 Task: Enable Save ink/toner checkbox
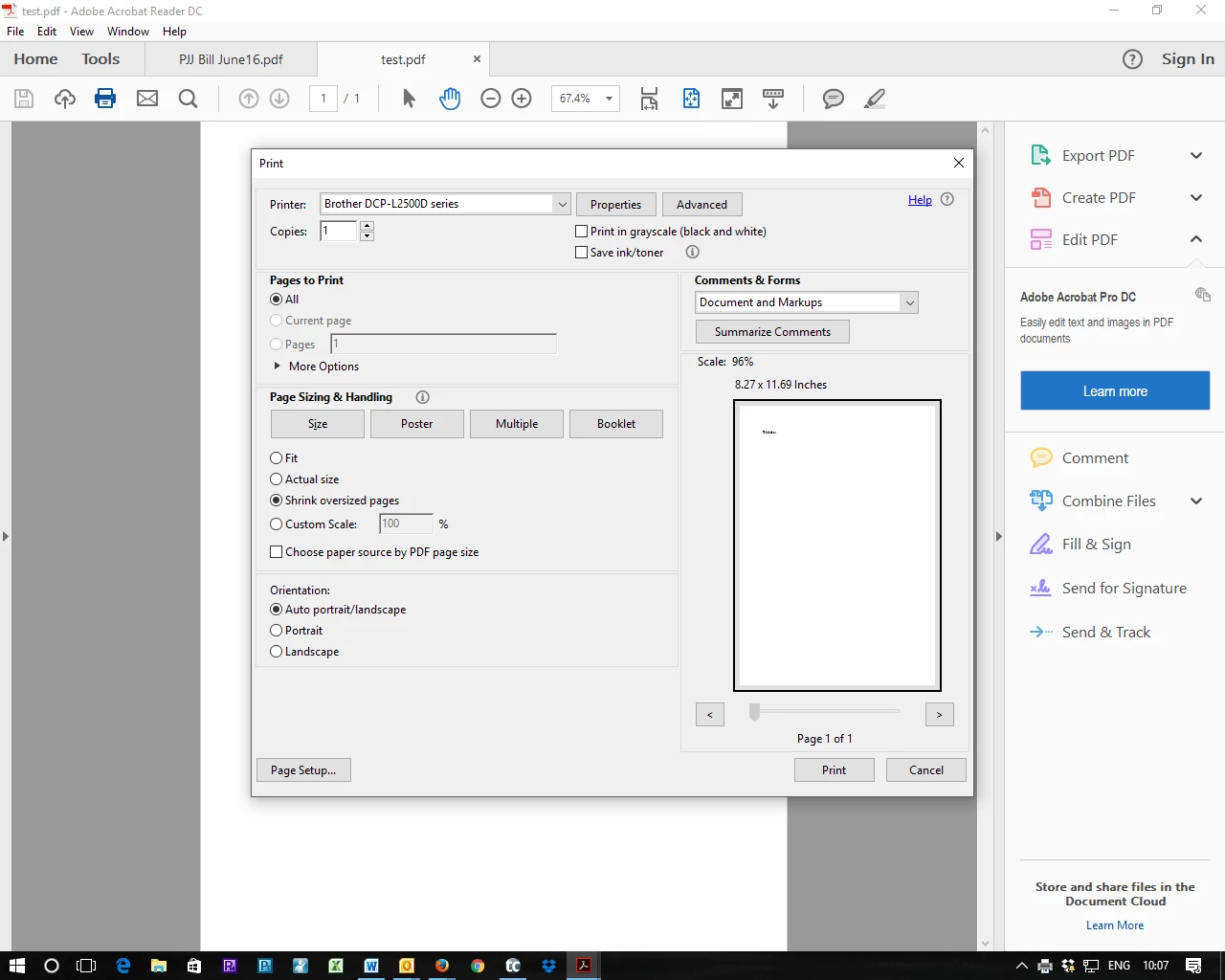coord(581,253)
